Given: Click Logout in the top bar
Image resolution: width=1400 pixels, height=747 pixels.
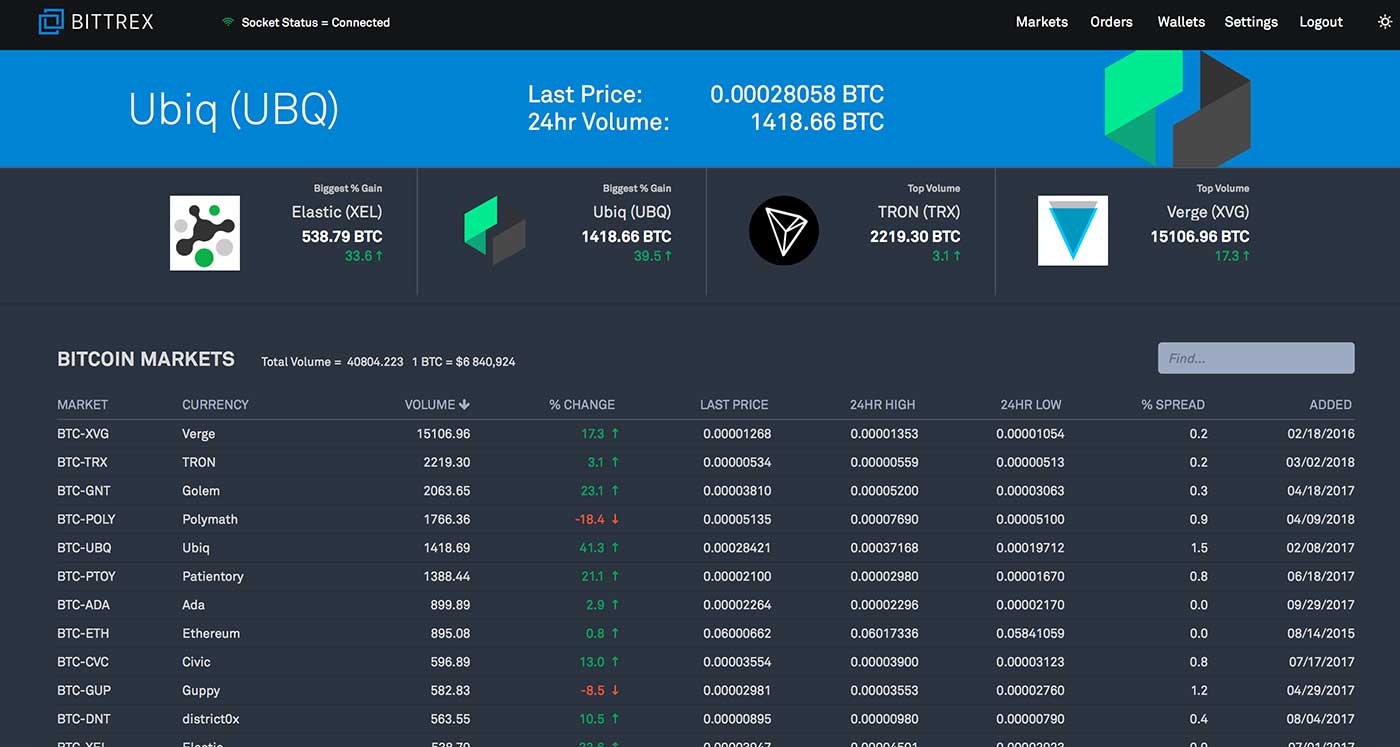Looking at the screenshot, I should [1321, 22].
